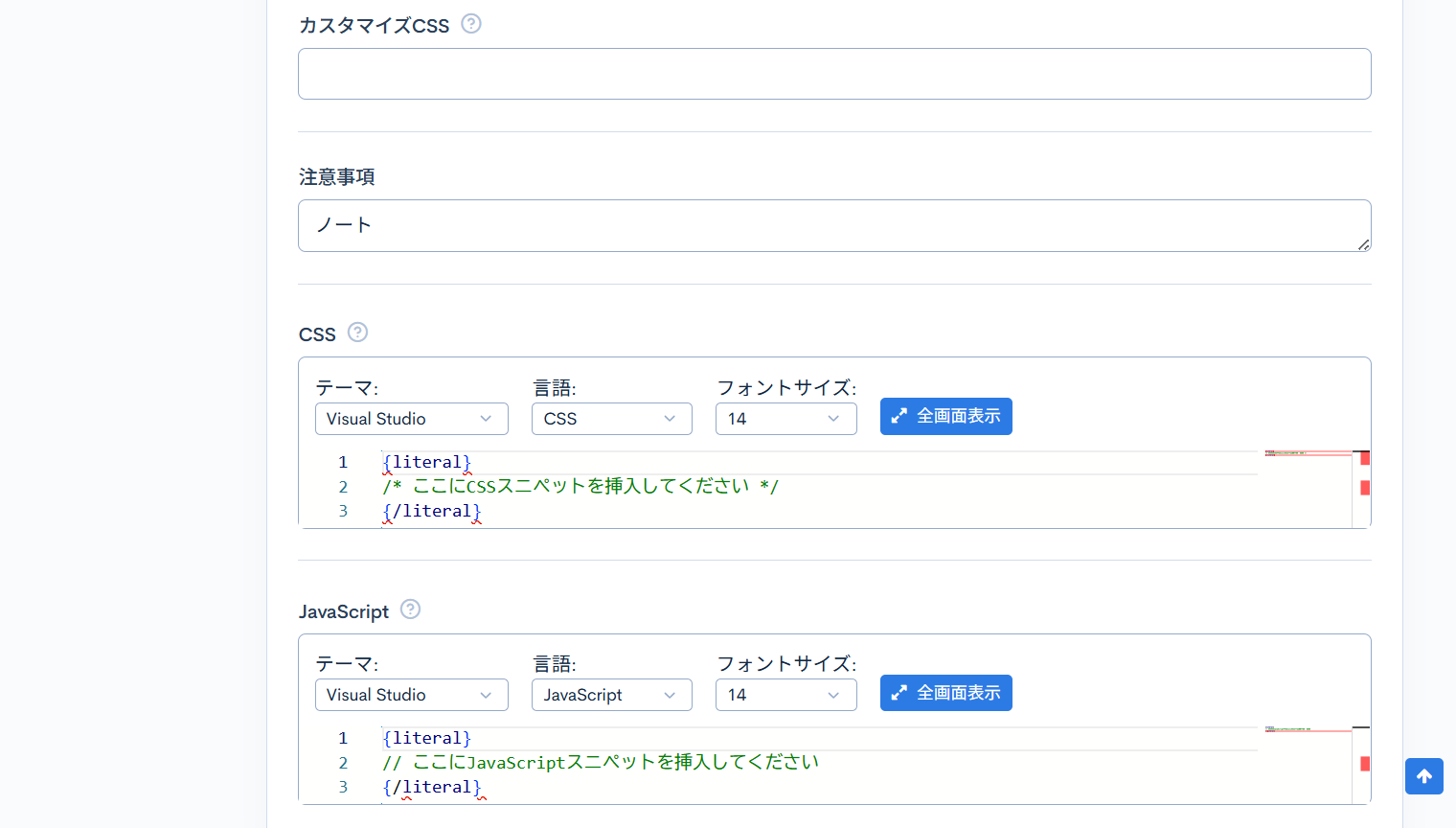
Task: Open the フォントサイズ dropdown in JavaScript section
Action: pyautogui.click(x=785, y=695)
